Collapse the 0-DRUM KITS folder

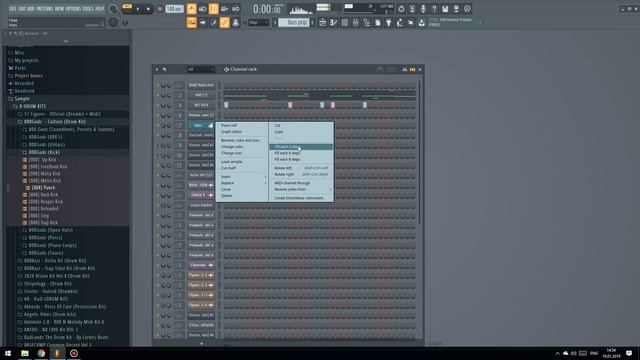click(32, 106)
